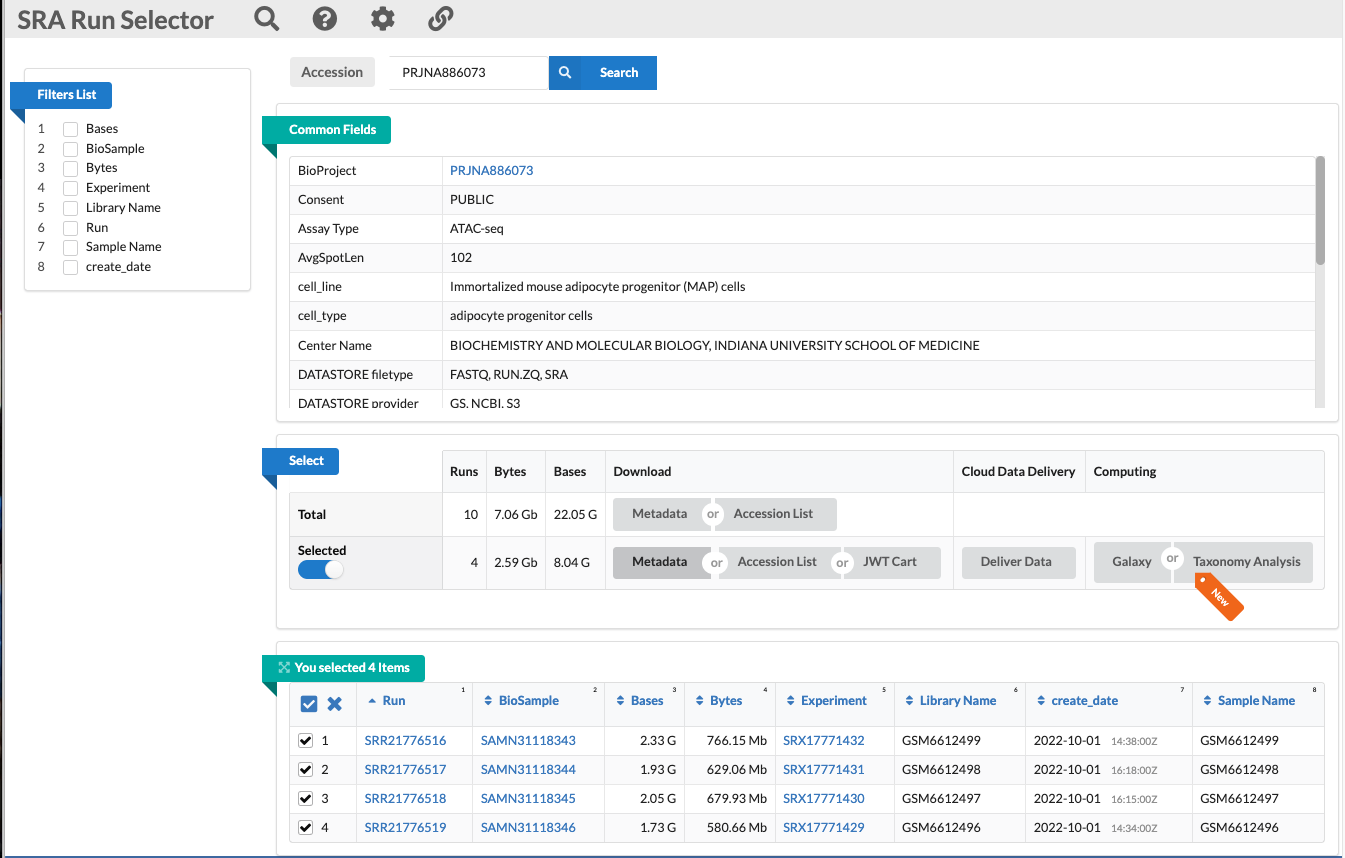Uncheck row 1 SRR21776516 checkbox
Screen dimensions: 1345x858
(x=306, y=741)
